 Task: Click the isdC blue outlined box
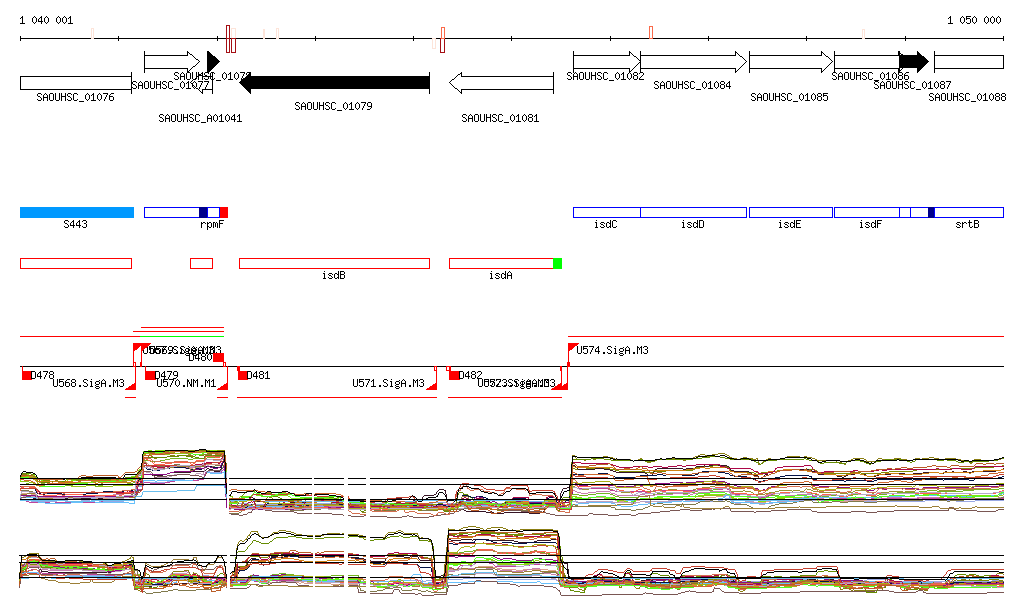tap(607, 212)
